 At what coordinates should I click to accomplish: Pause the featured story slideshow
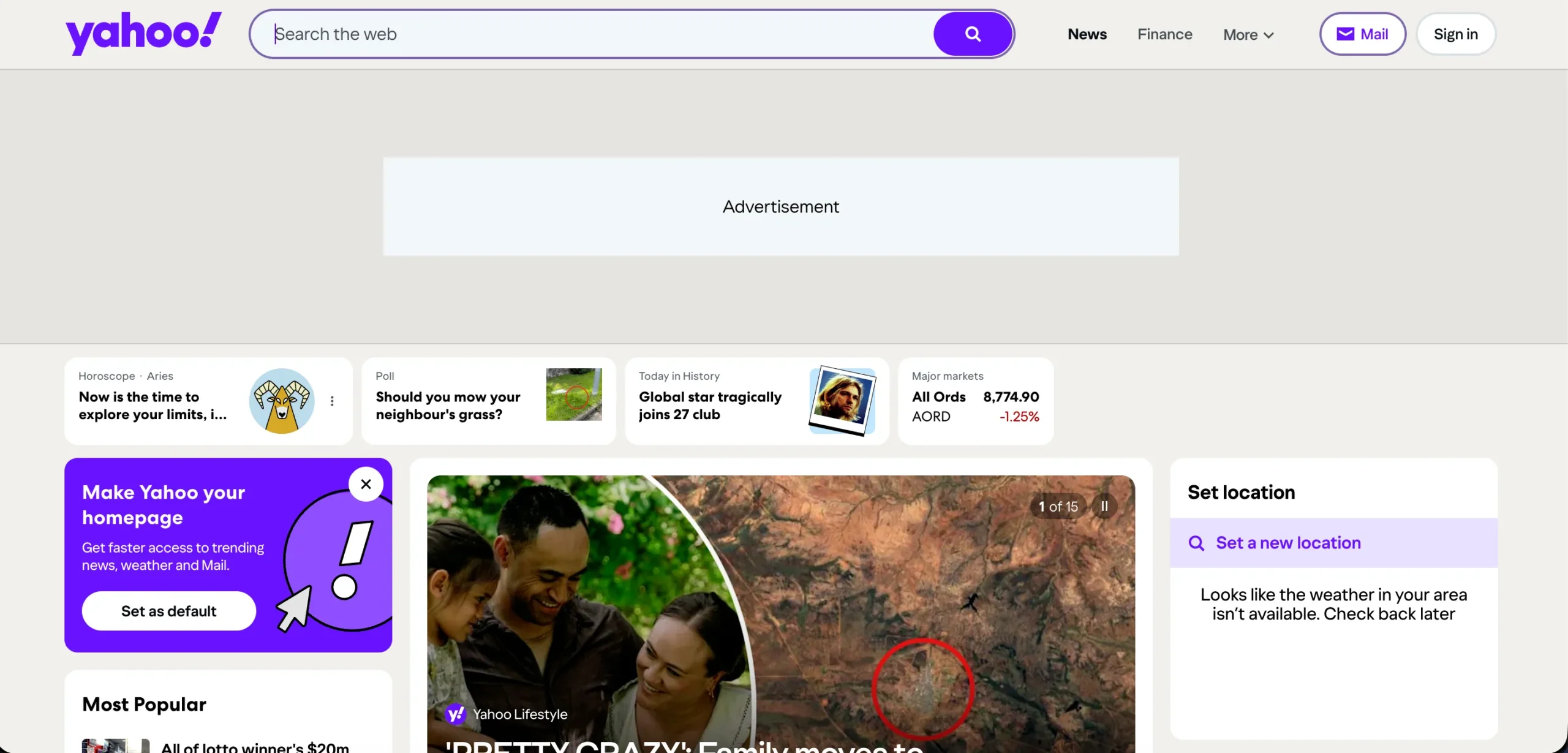point(1104,506)
